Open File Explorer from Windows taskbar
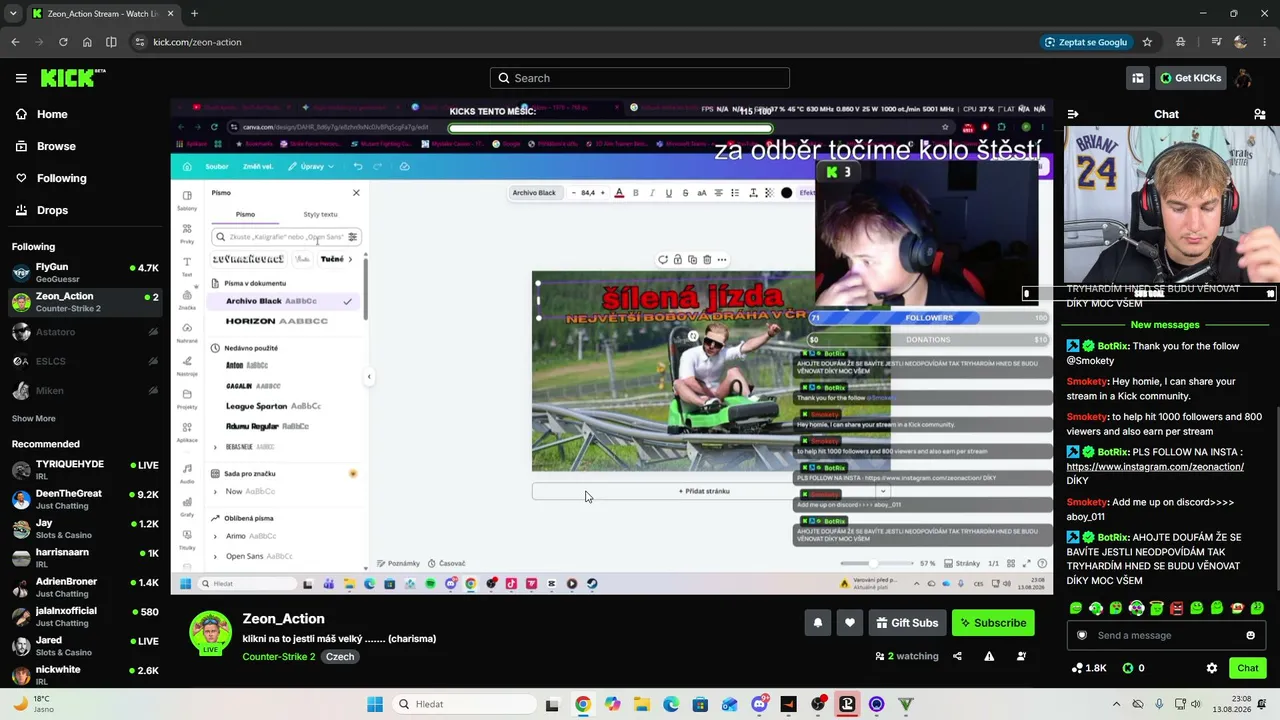This screenshot has width=1280, height=720. tap(641, 704)
